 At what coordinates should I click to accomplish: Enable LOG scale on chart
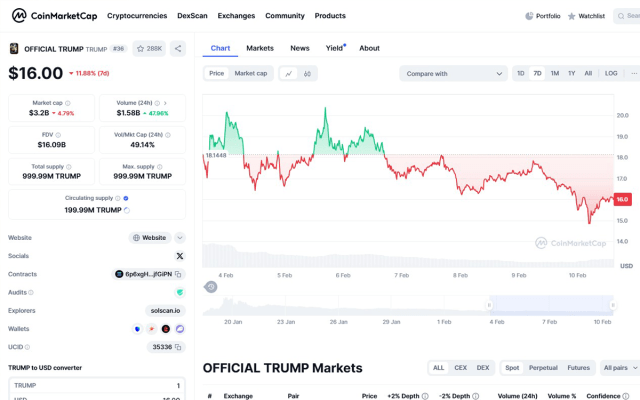tap(611, 73)
